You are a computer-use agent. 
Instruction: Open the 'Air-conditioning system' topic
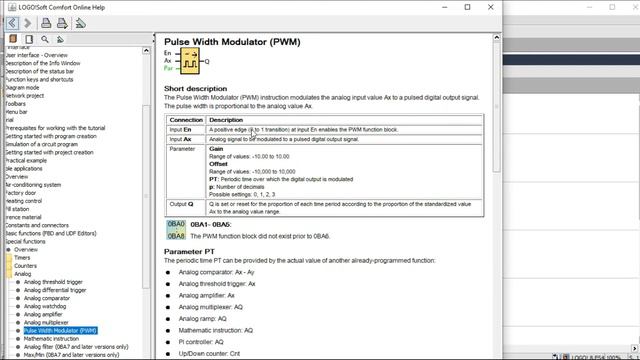(33, 185)
